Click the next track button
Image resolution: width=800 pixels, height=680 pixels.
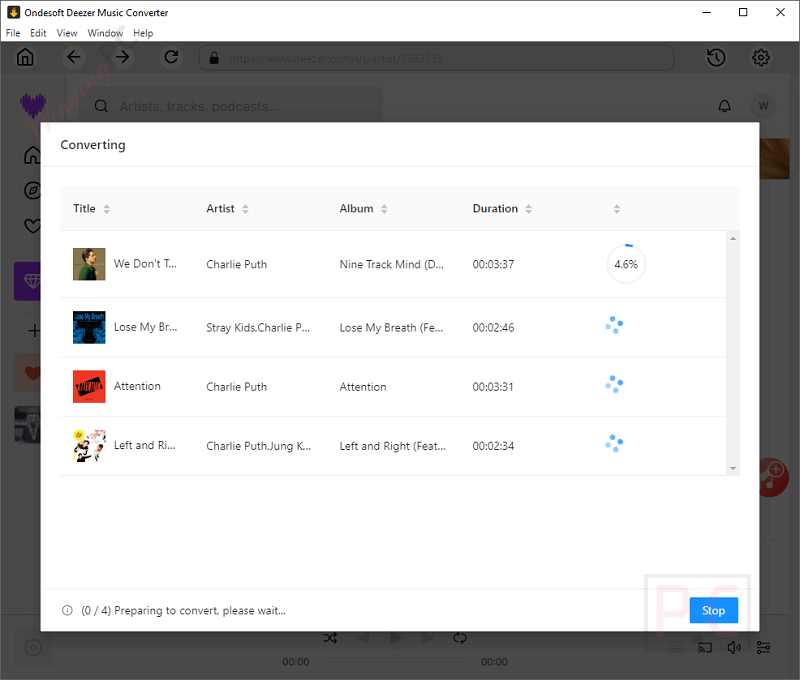(427, 638)
